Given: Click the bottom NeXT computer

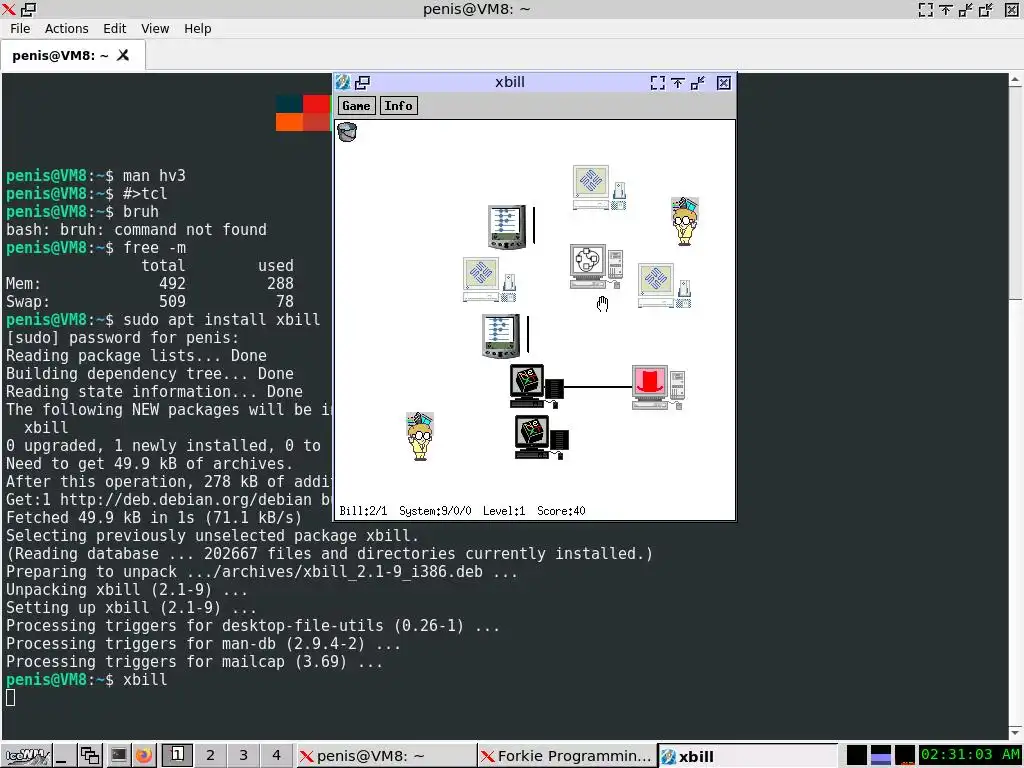Looking at the screenshot, I should [x=542, y=437].
